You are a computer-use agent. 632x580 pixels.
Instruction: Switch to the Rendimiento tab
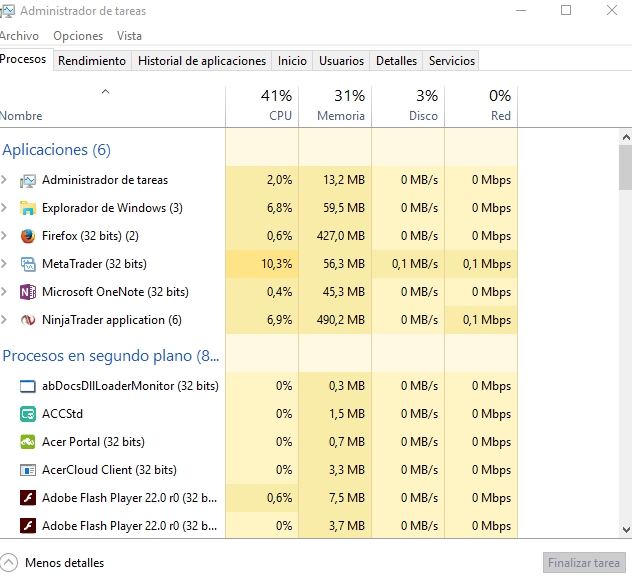pyautogui.click(x=92, y=60)
